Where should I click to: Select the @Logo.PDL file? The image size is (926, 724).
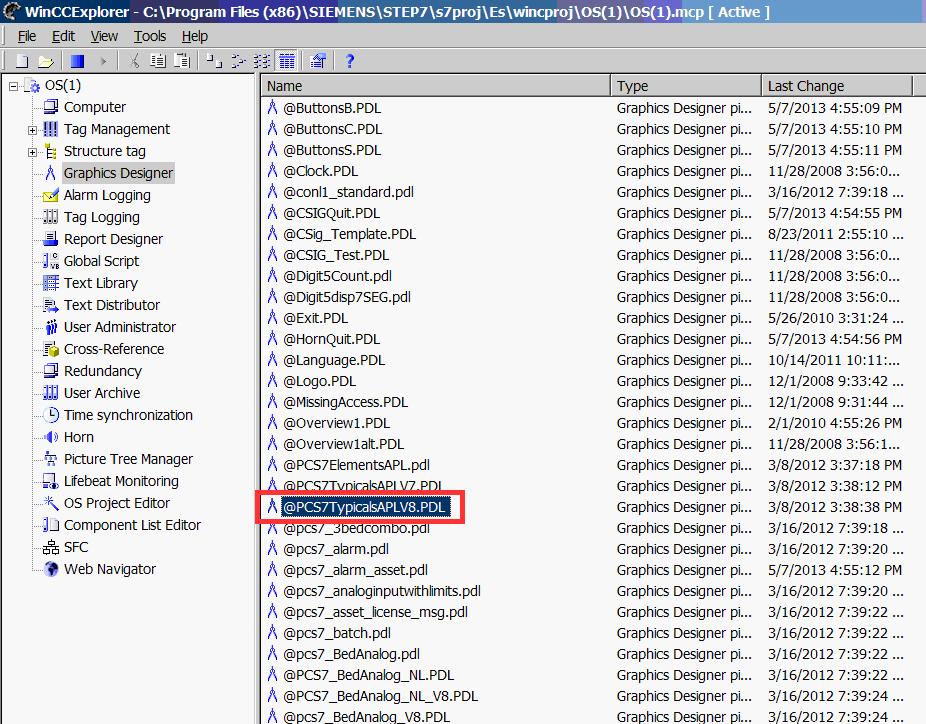click(319, 381)
